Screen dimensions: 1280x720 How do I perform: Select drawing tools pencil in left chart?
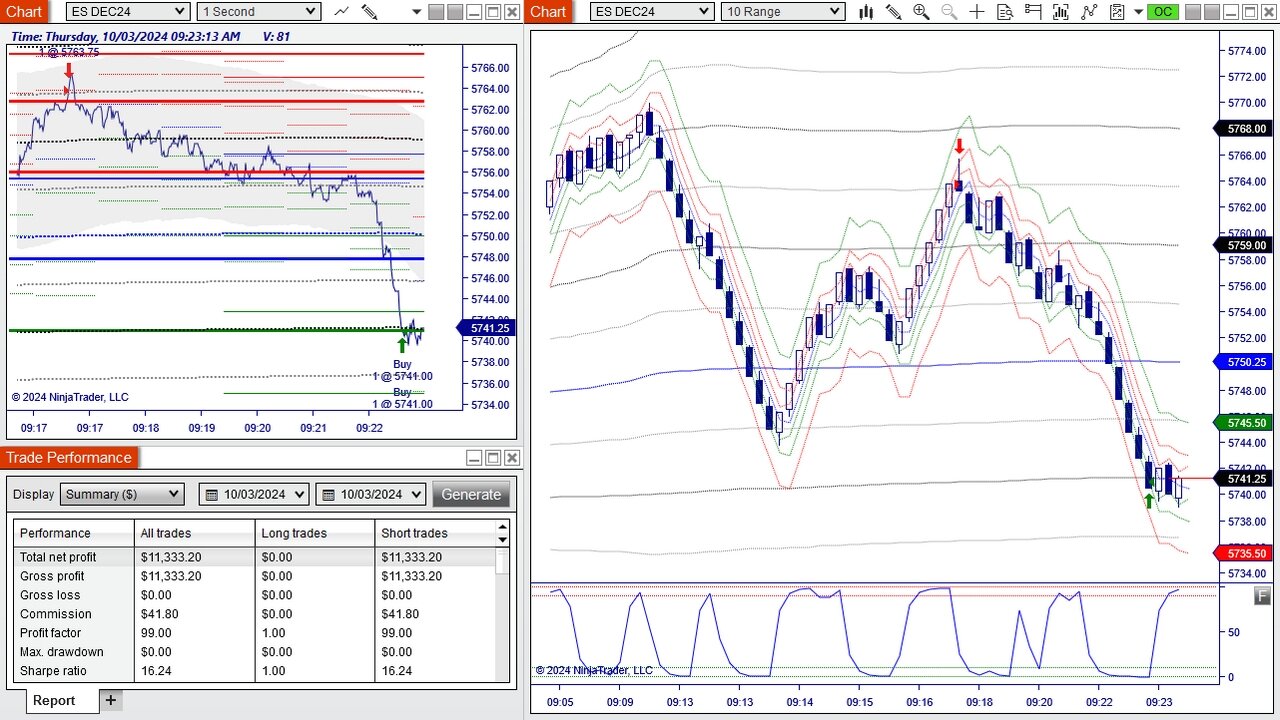tap(369, 12)
